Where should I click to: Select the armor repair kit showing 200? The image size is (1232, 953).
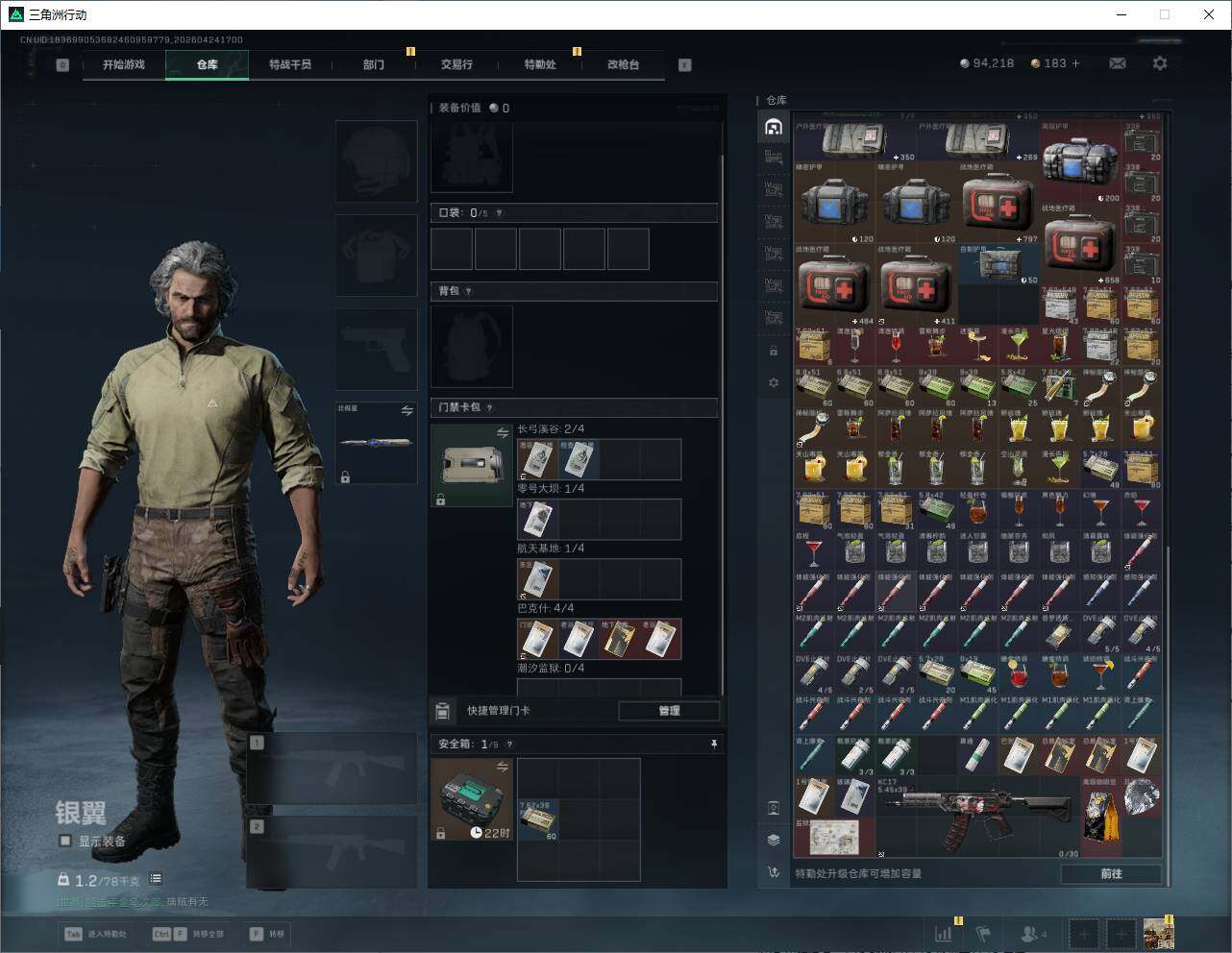coord(1080,161)
